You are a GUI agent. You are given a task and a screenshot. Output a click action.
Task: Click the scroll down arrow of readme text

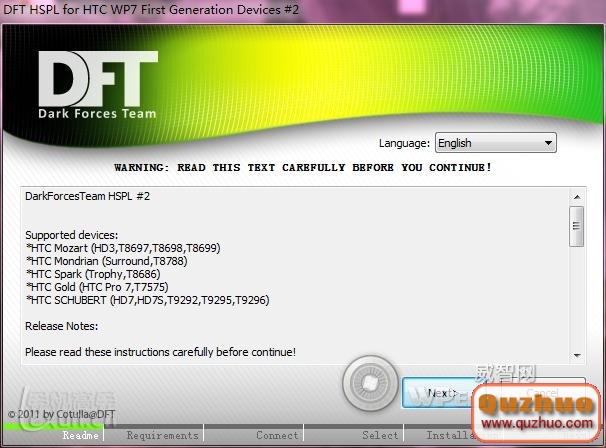(x=577, y=355)
